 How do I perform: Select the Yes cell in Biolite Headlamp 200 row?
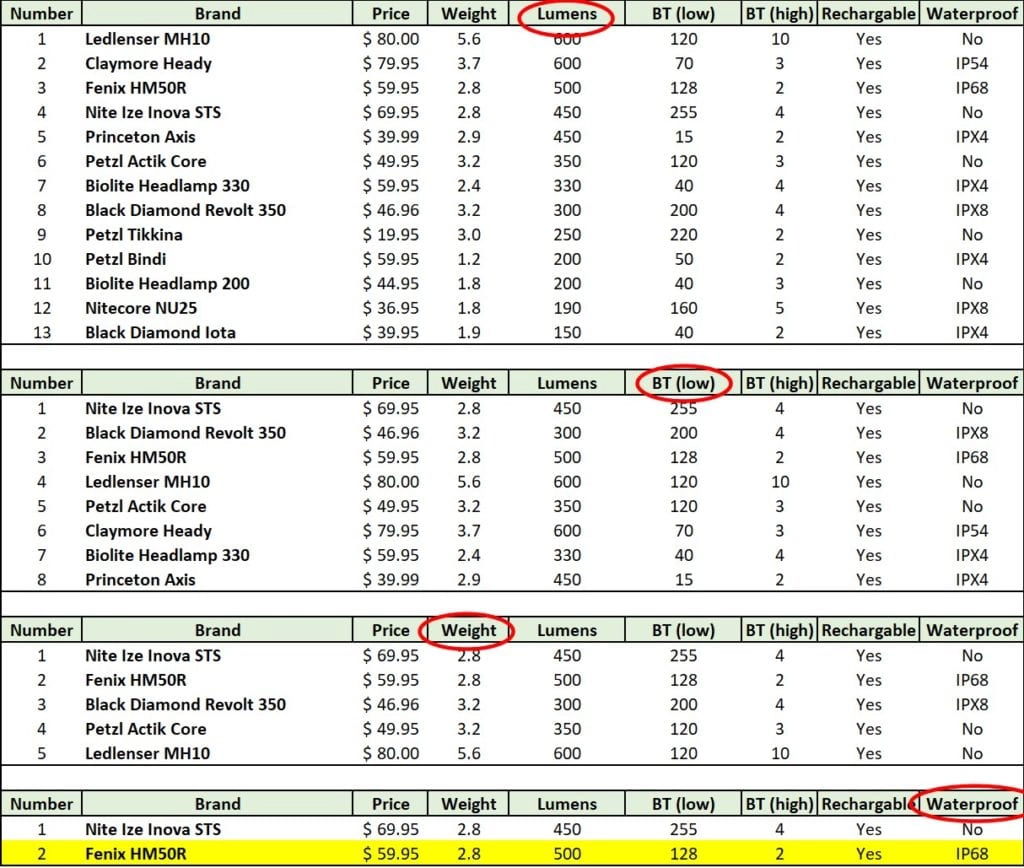(869, 284)
